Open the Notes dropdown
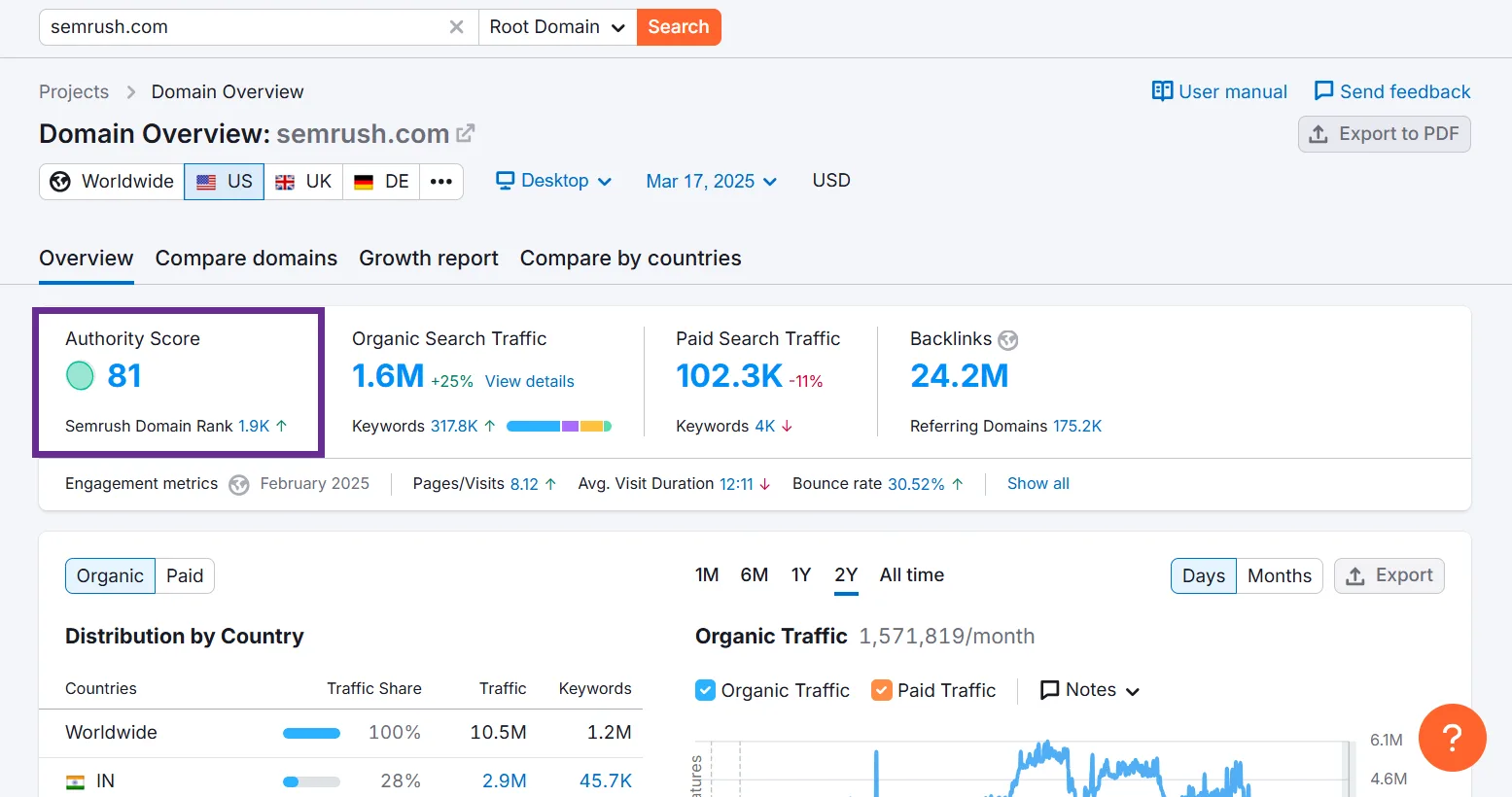The height and width of the screenshot is (797, 1512). (x=1090, y=690)
